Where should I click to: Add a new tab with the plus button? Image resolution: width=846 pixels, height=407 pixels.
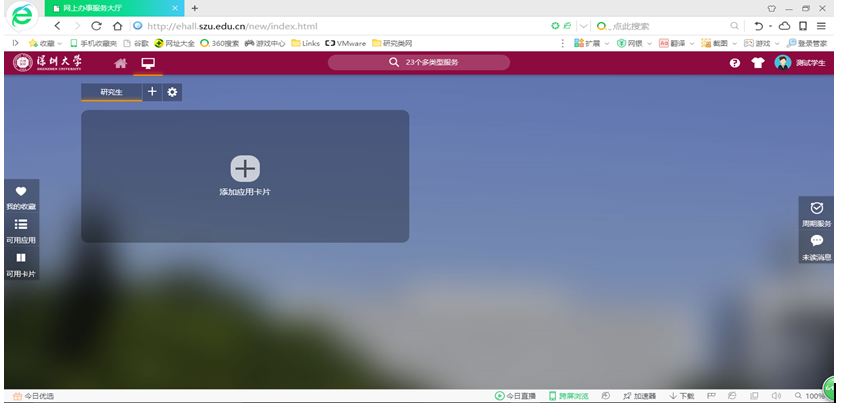pos(152,92)
